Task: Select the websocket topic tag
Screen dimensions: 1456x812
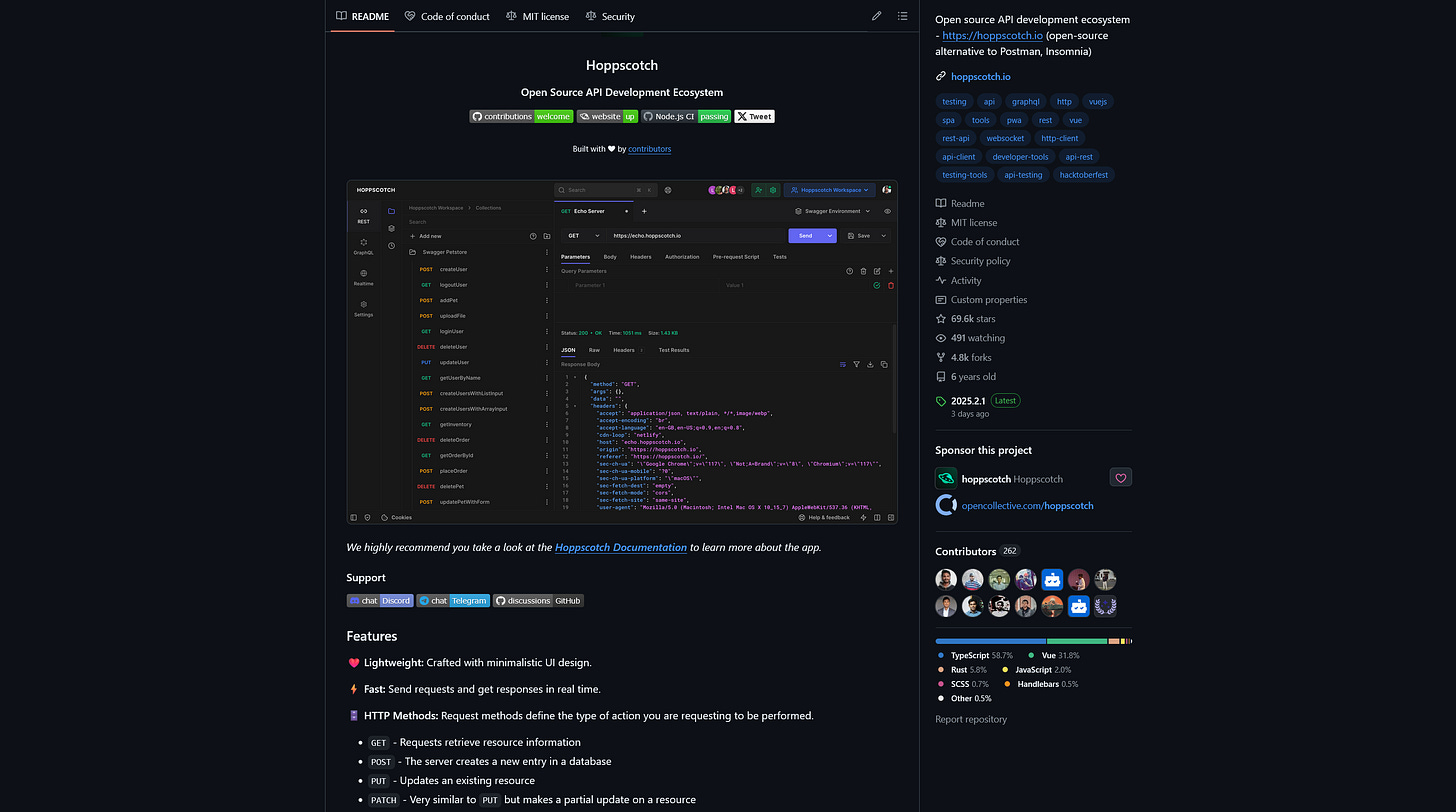Action: coord(1005,138)
